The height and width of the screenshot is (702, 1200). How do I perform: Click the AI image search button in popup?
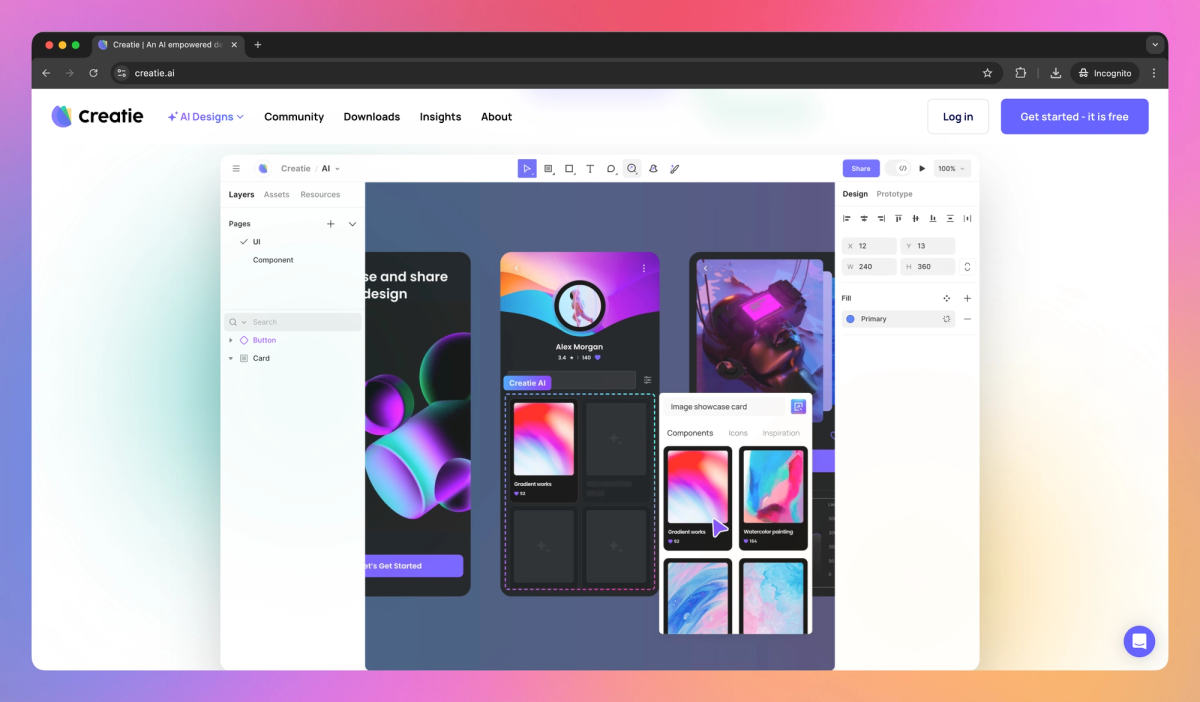(x=798, y=406)
